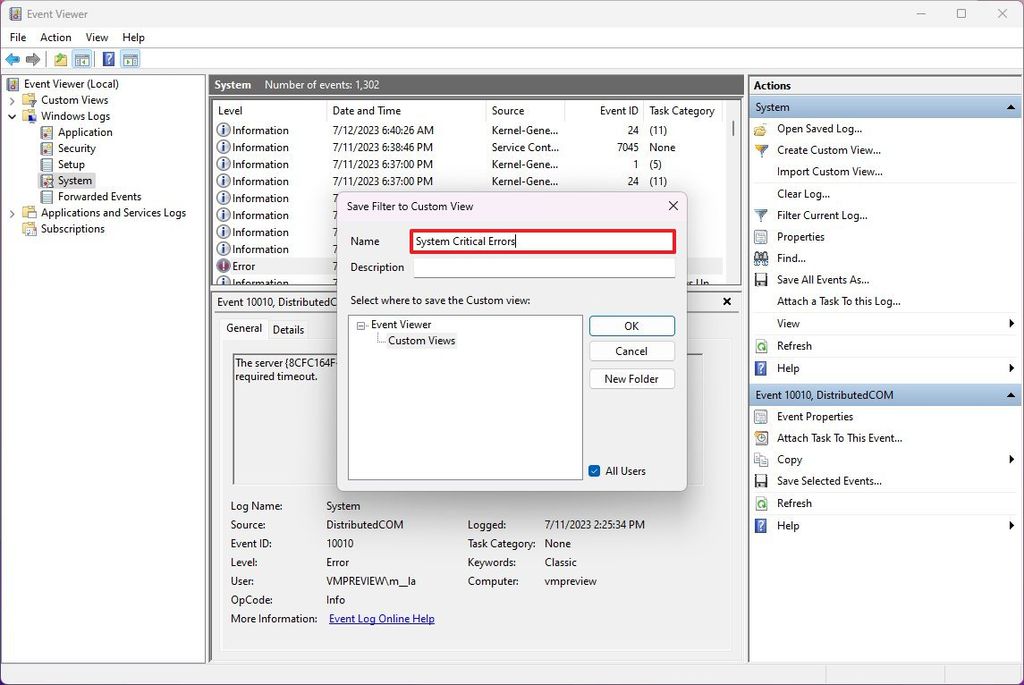Expand the Applications and Services Logs node
1024x685 pixels.
click(12, 212)
